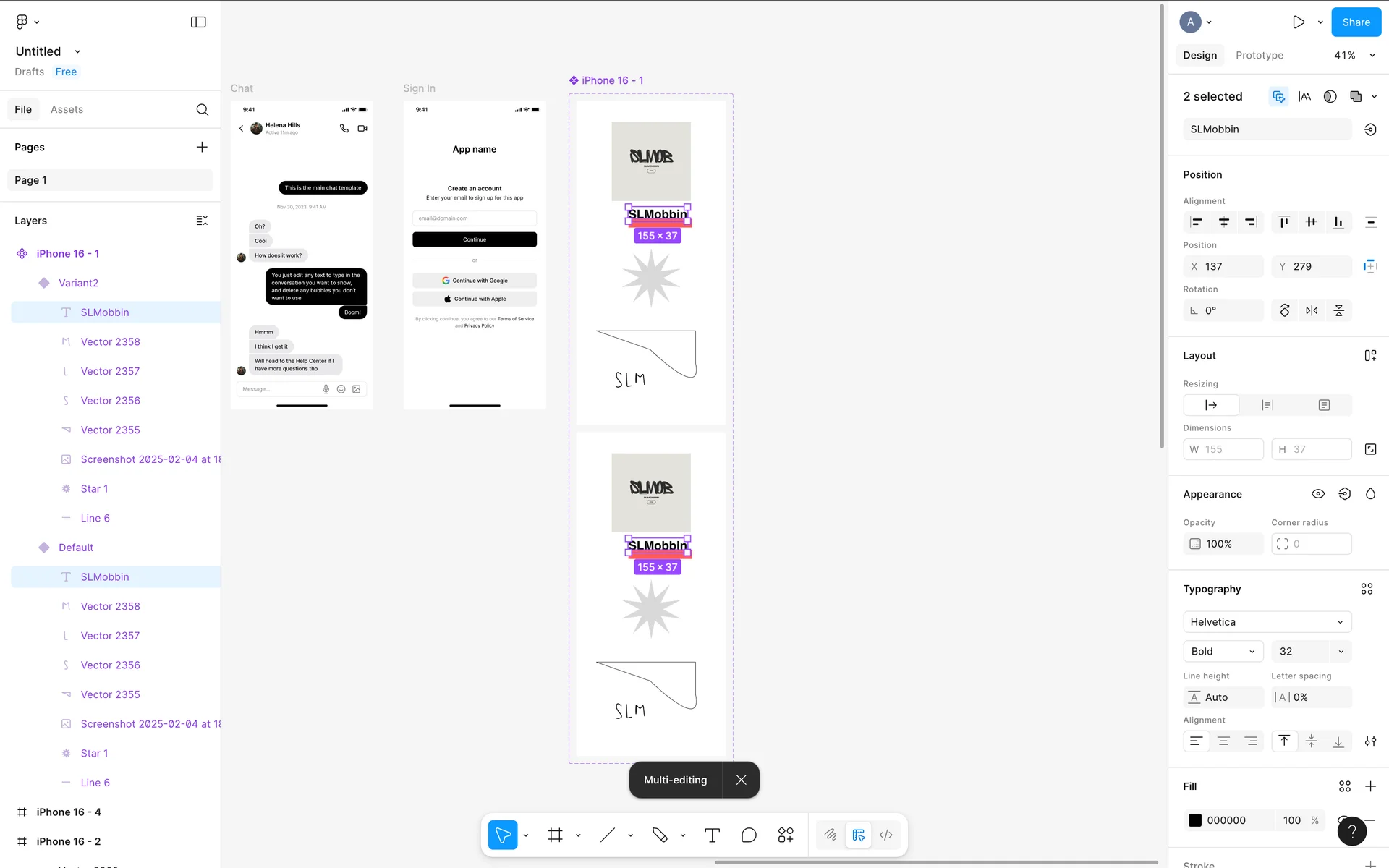Select the Comment tool in toolbar
The image size is (1389, 868).
click(x=749, y=835)
